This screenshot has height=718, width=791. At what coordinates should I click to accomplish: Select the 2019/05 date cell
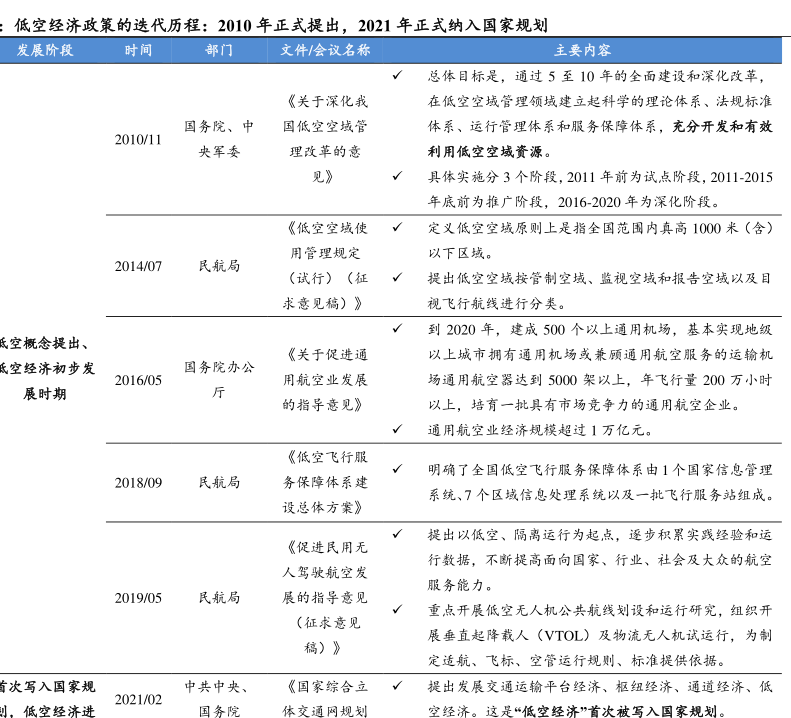tap(138, 598)
